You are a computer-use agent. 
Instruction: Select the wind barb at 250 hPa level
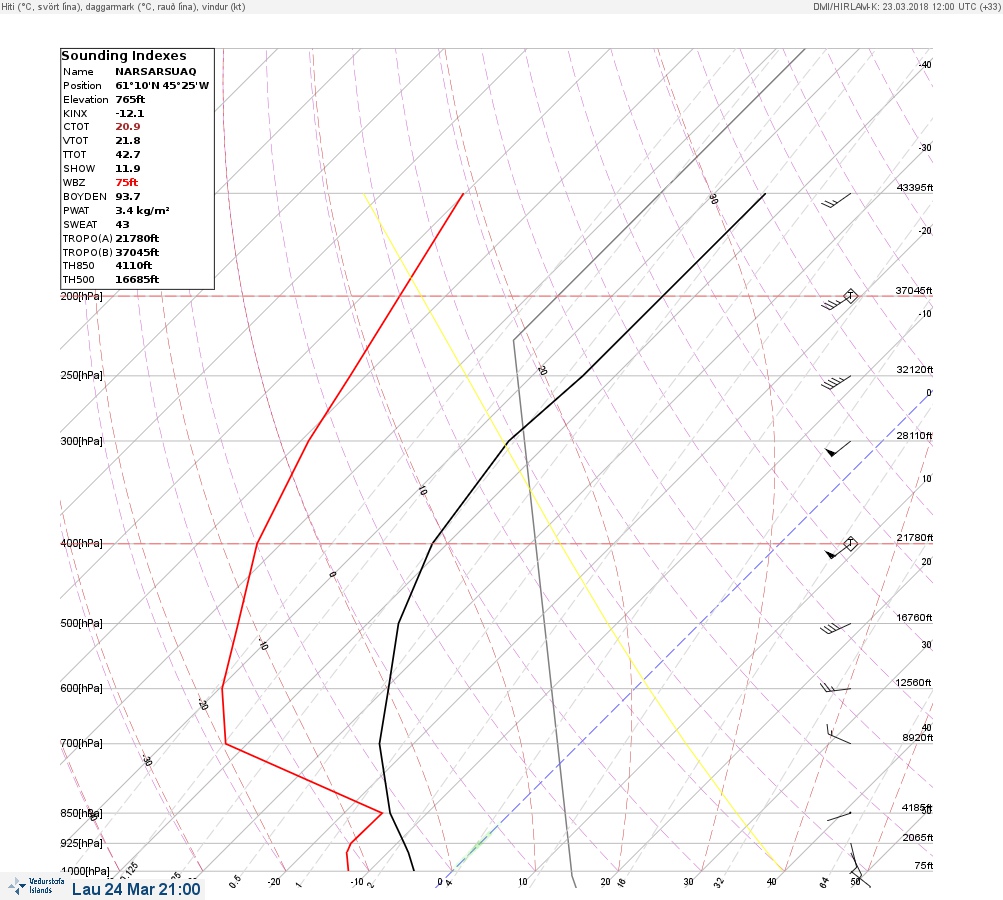point(835,382)
